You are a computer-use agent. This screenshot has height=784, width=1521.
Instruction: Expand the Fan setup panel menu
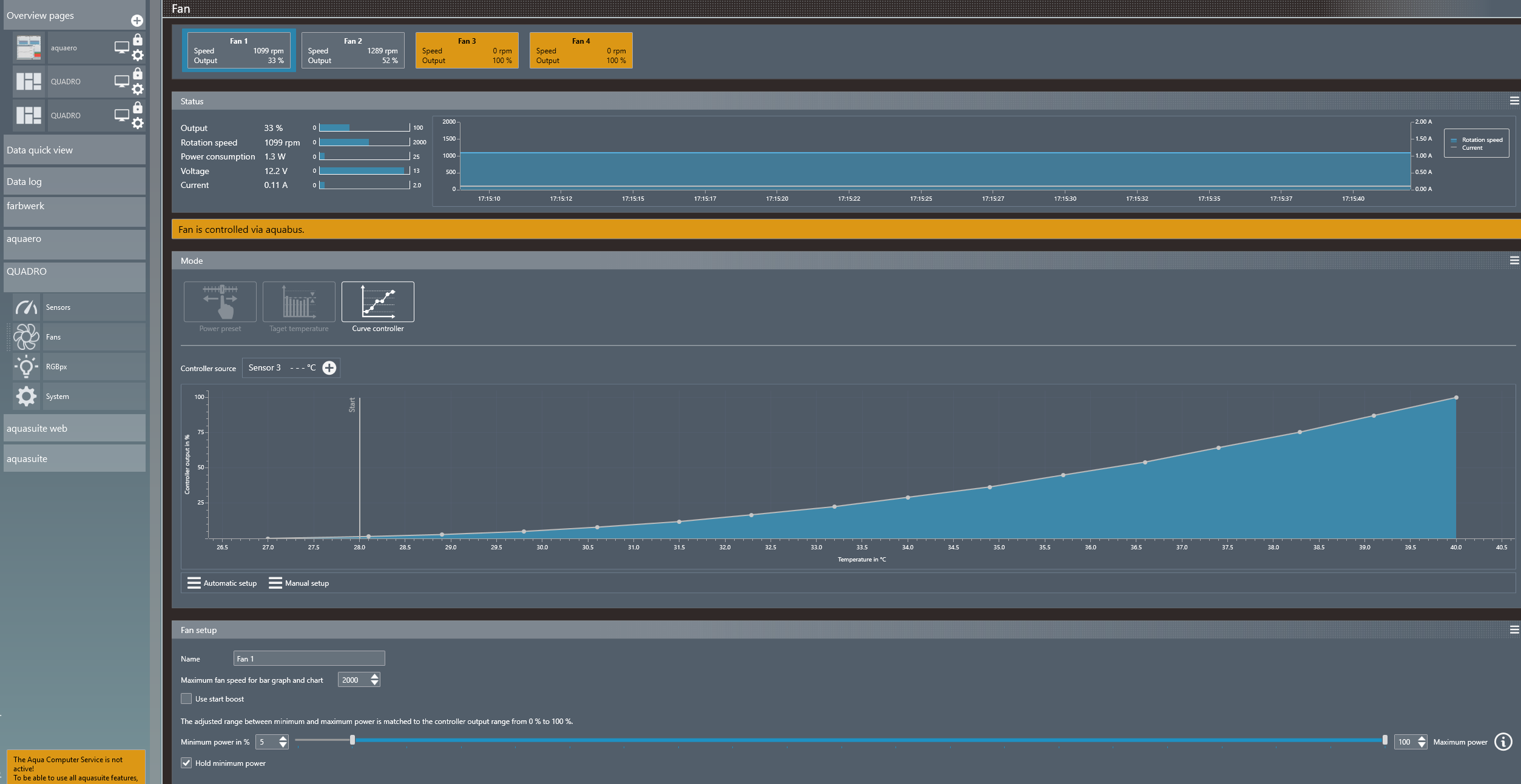click(x=1514, y=630)
